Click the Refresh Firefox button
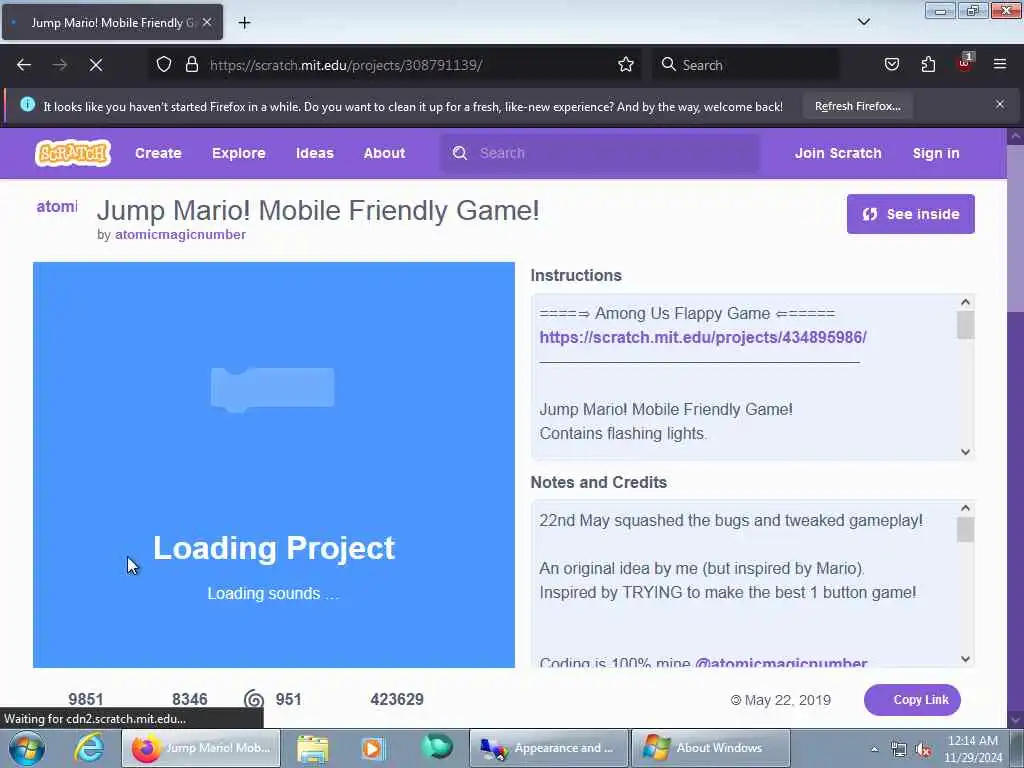 coord(857,106)
